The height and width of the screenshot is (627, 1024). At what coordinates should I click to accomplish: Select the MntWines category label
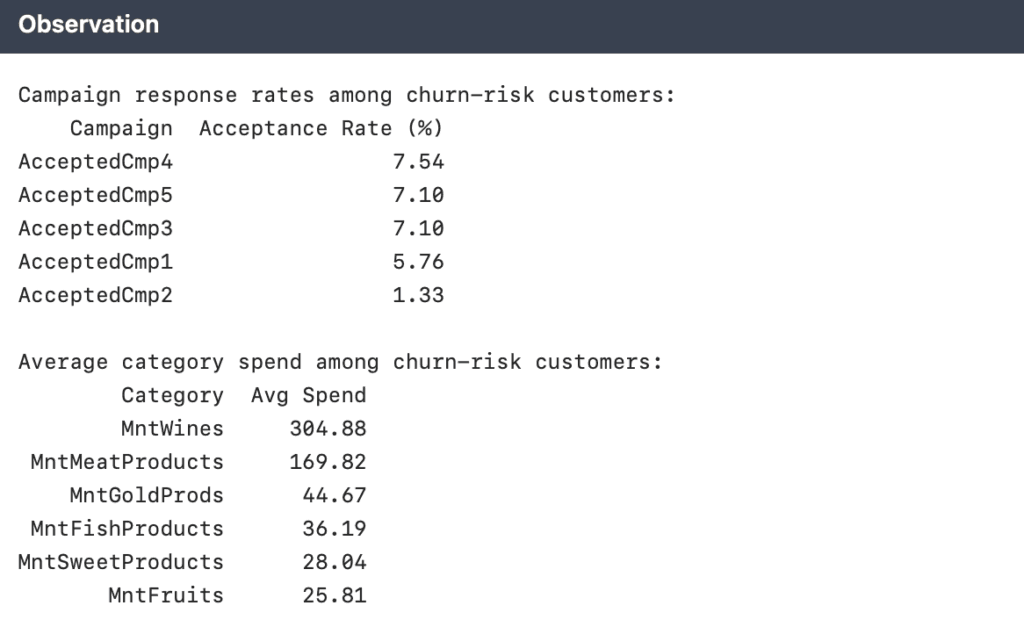pos(172,429)
